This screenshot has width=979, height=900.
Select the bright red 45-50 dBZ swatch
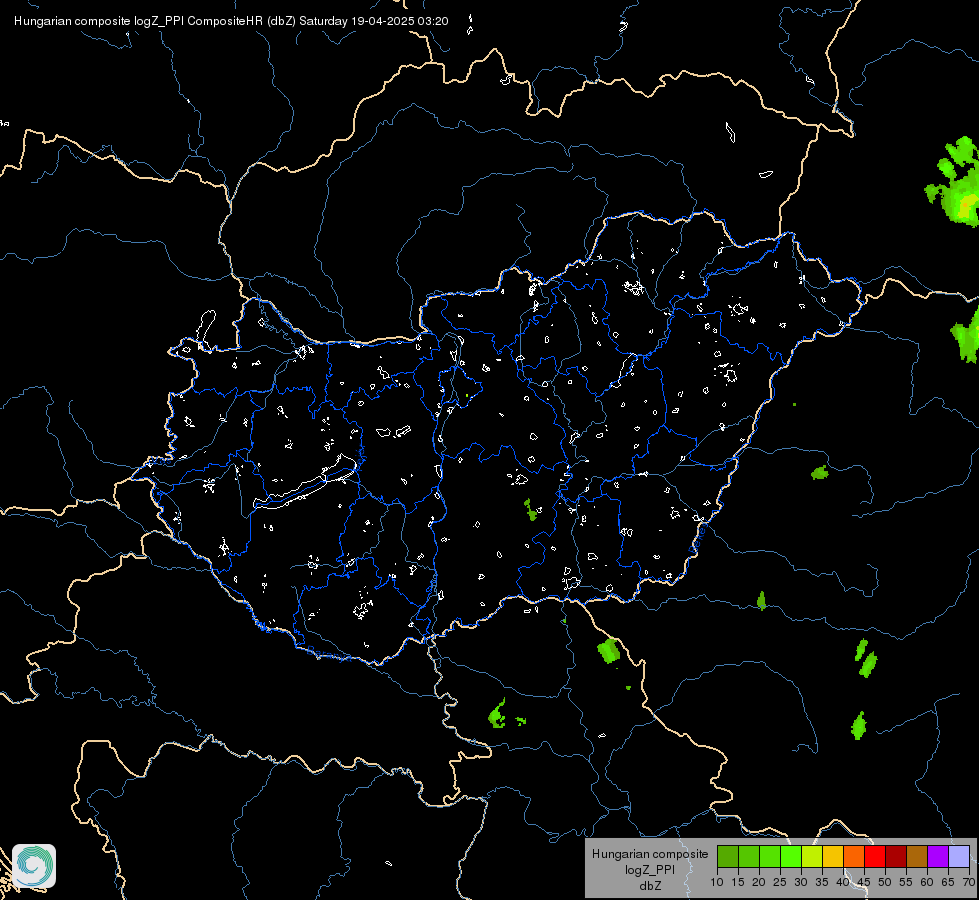click(x=875, y=856)
